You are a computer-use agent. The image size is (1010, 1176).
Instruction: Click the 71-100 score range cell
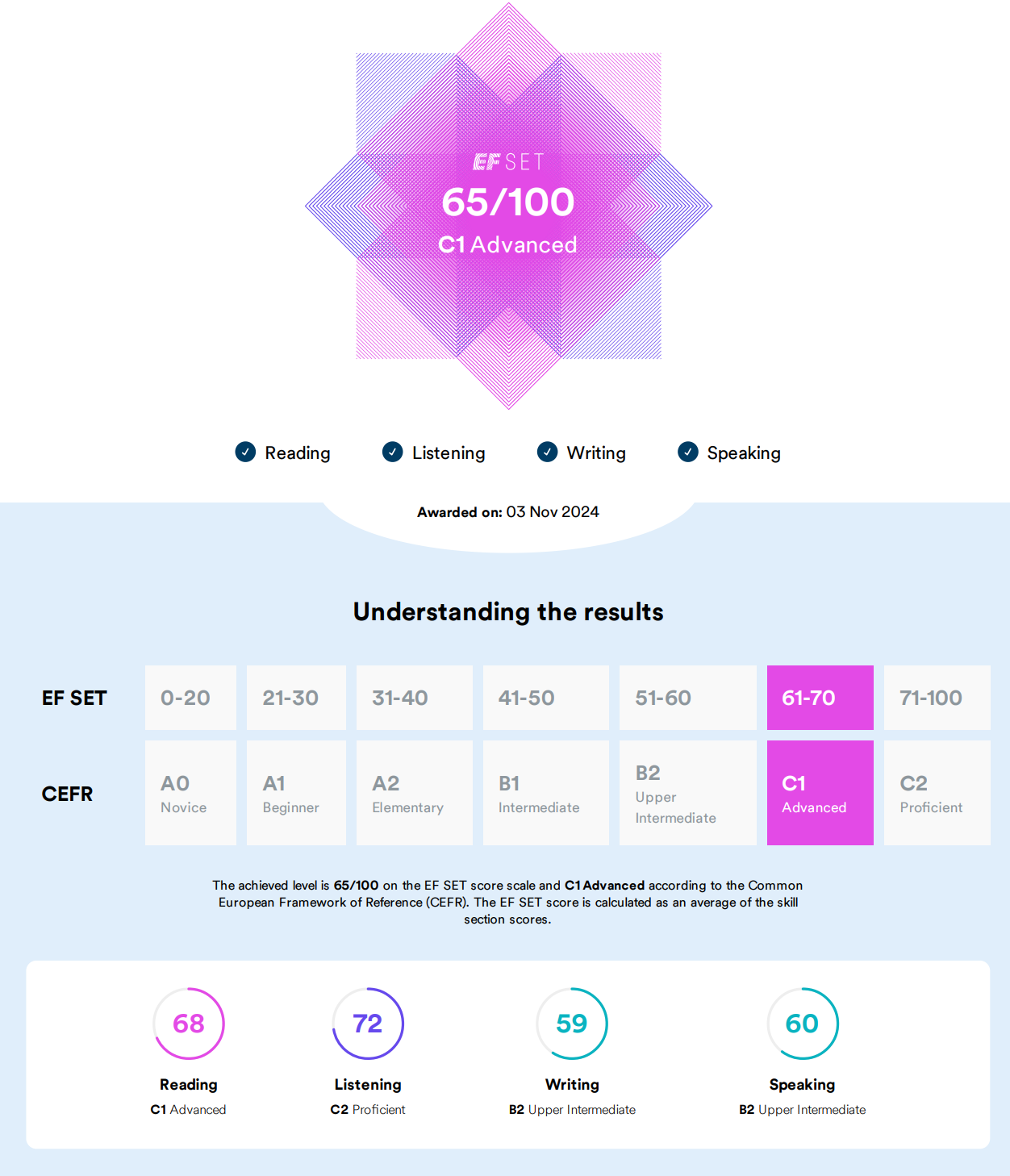937,698
